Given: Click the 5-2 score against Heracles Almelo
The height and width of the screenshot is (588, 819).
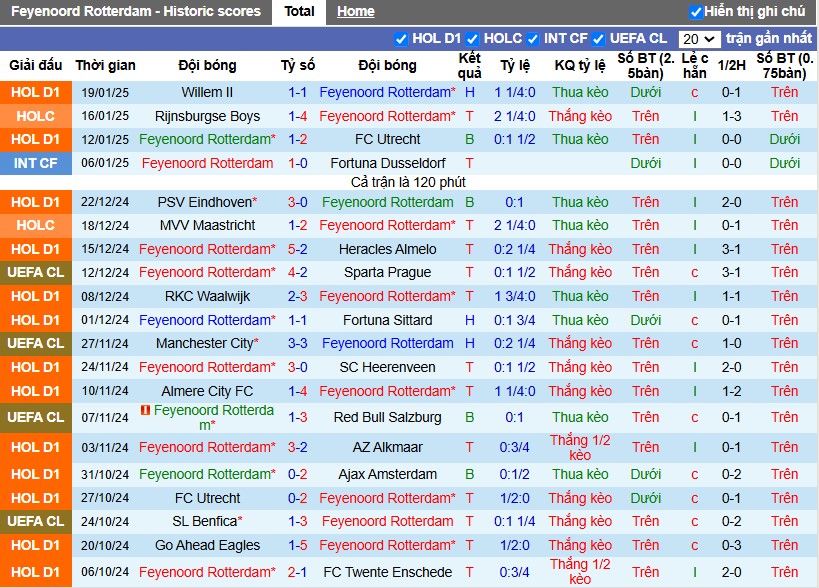Looking at the screenshot, I should pos(298,249).
